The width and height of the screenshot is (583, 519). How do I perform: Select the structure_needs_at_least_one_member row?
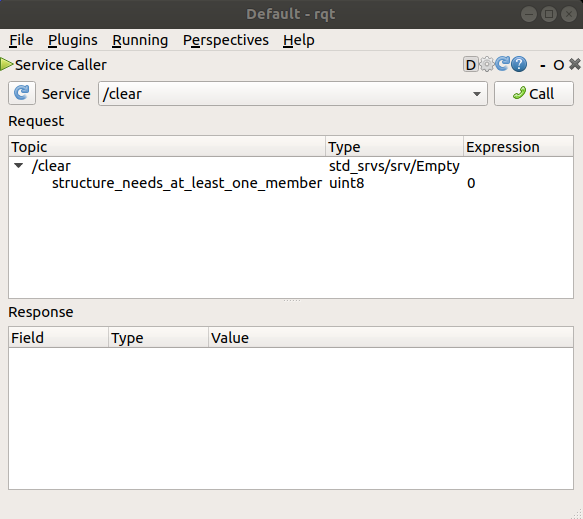click(x=291, y=183)
